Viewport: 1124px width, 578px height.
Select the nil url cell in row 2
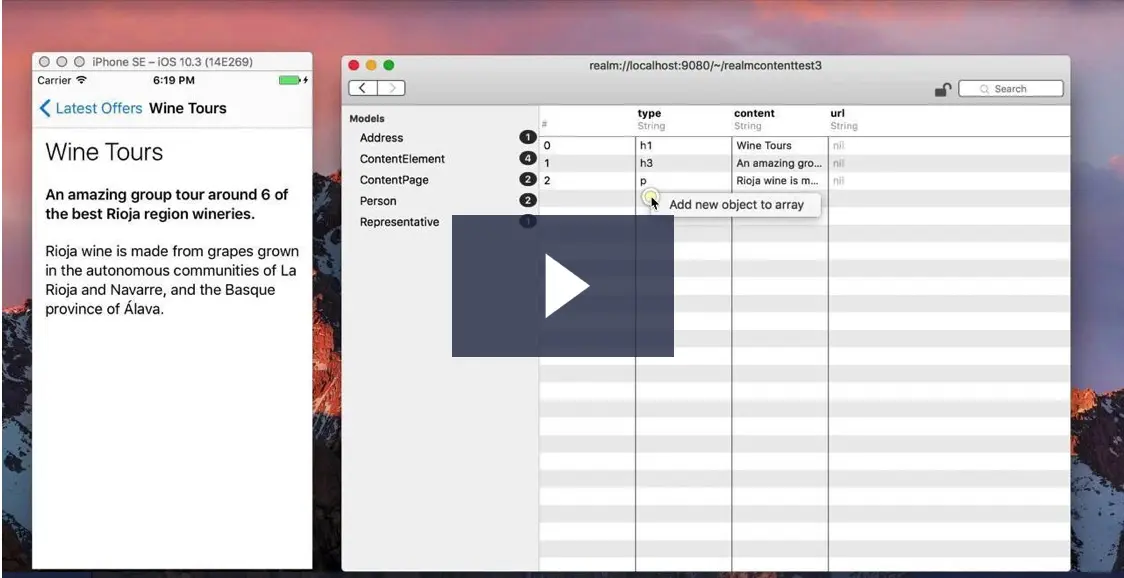[x=838, y=181]
